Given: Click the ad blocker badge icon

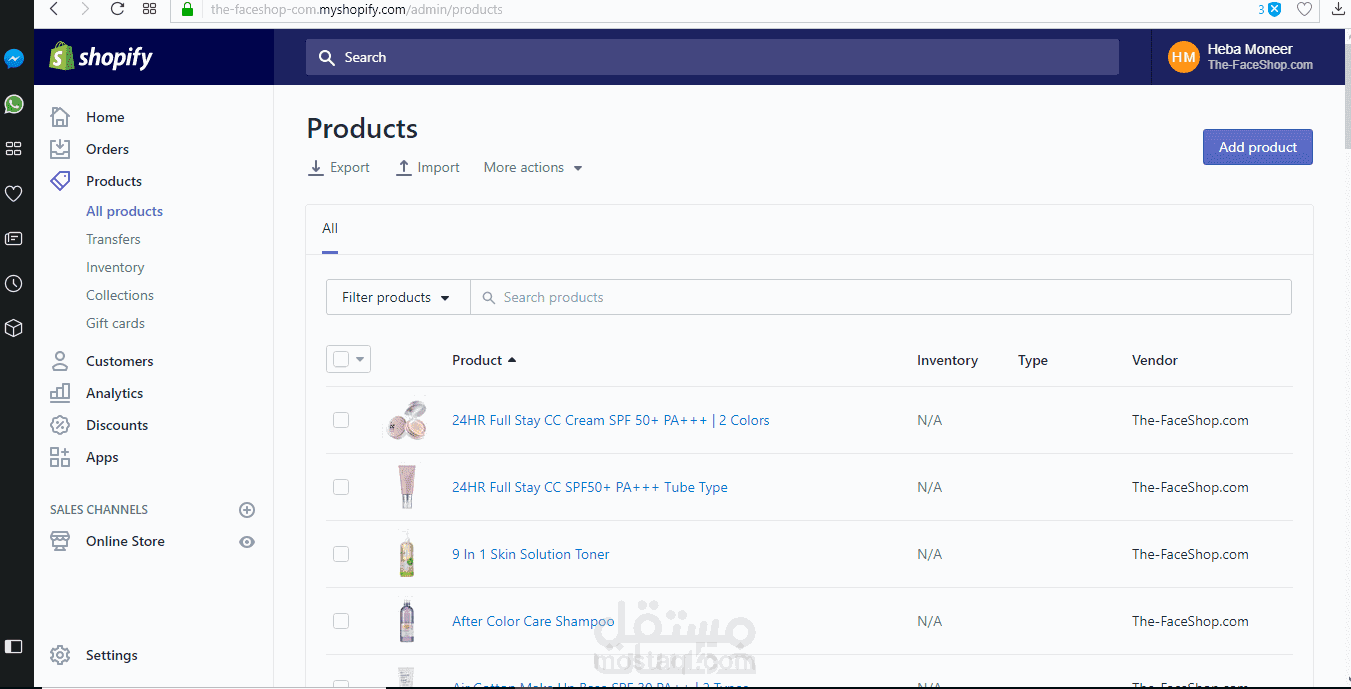Looking at the screenshot, I should tap(1273, 9).
